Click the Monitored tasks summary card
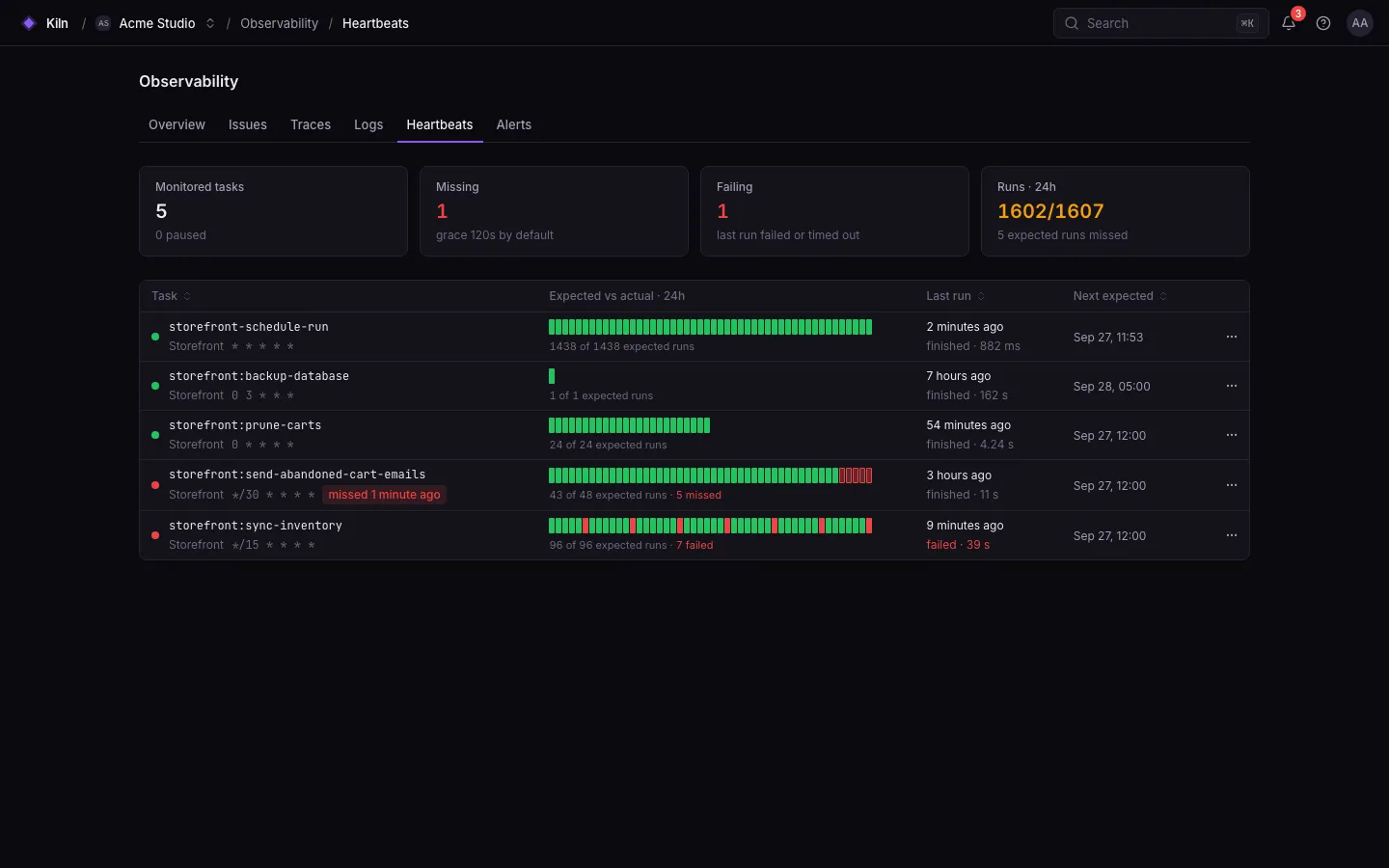This screenshot has height=868, width=1389. (x=273, y=211)
